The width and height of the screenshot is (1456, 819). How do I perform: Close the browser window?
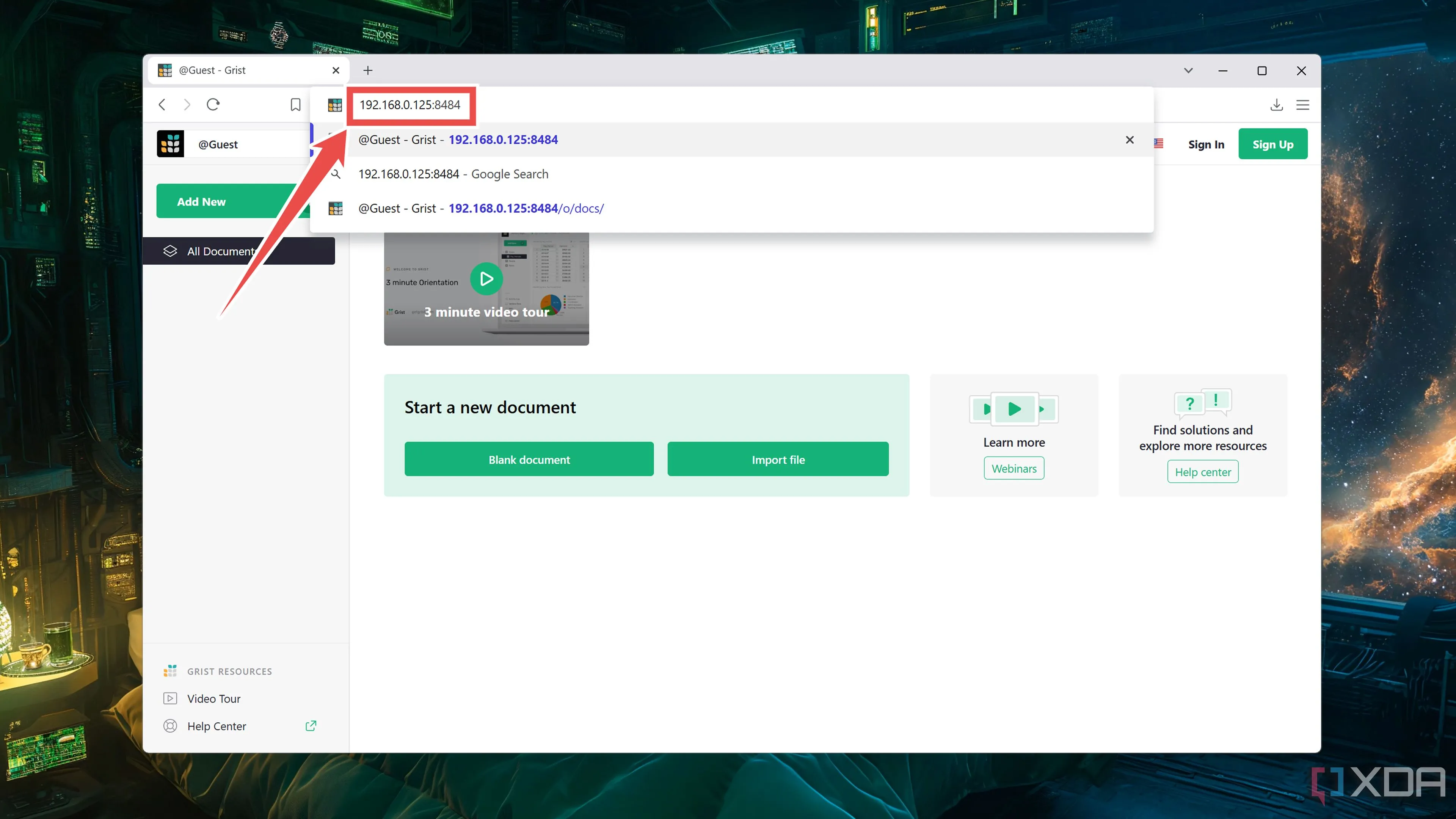(1301, 70)
